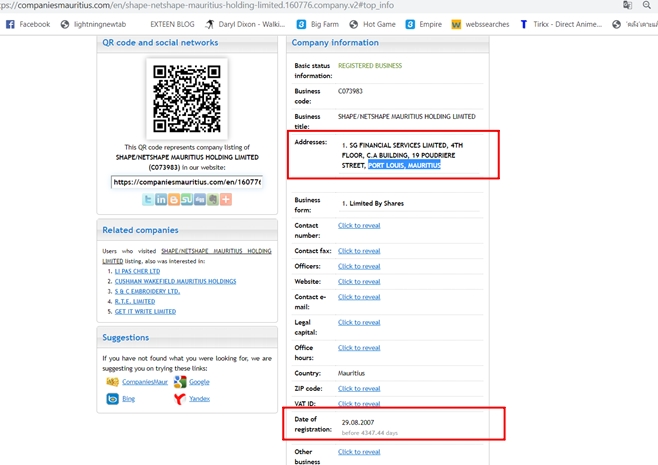Viewport: 658px width, 465px height.
Task: Open CUSHMAN WAKEFIELD MAURITIUS HOLDINGS link
Action: [x=175, y=281]
